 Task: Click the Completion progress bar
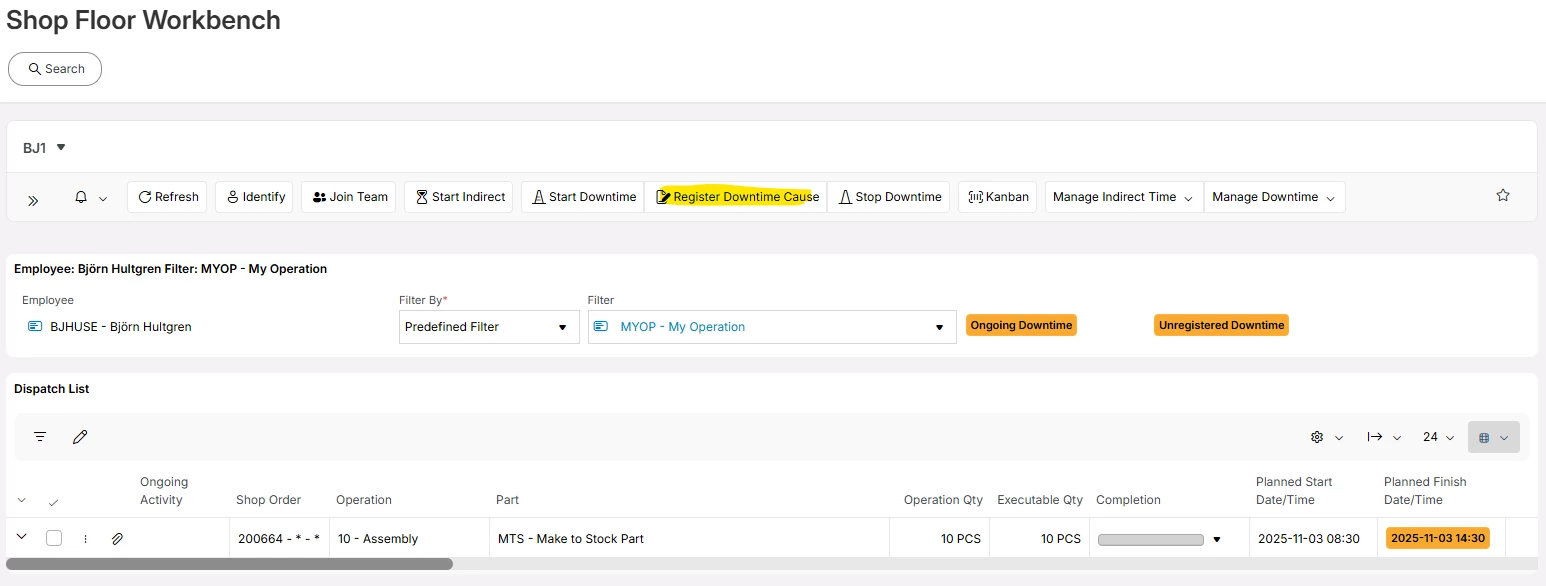[x=1150, y=539]
